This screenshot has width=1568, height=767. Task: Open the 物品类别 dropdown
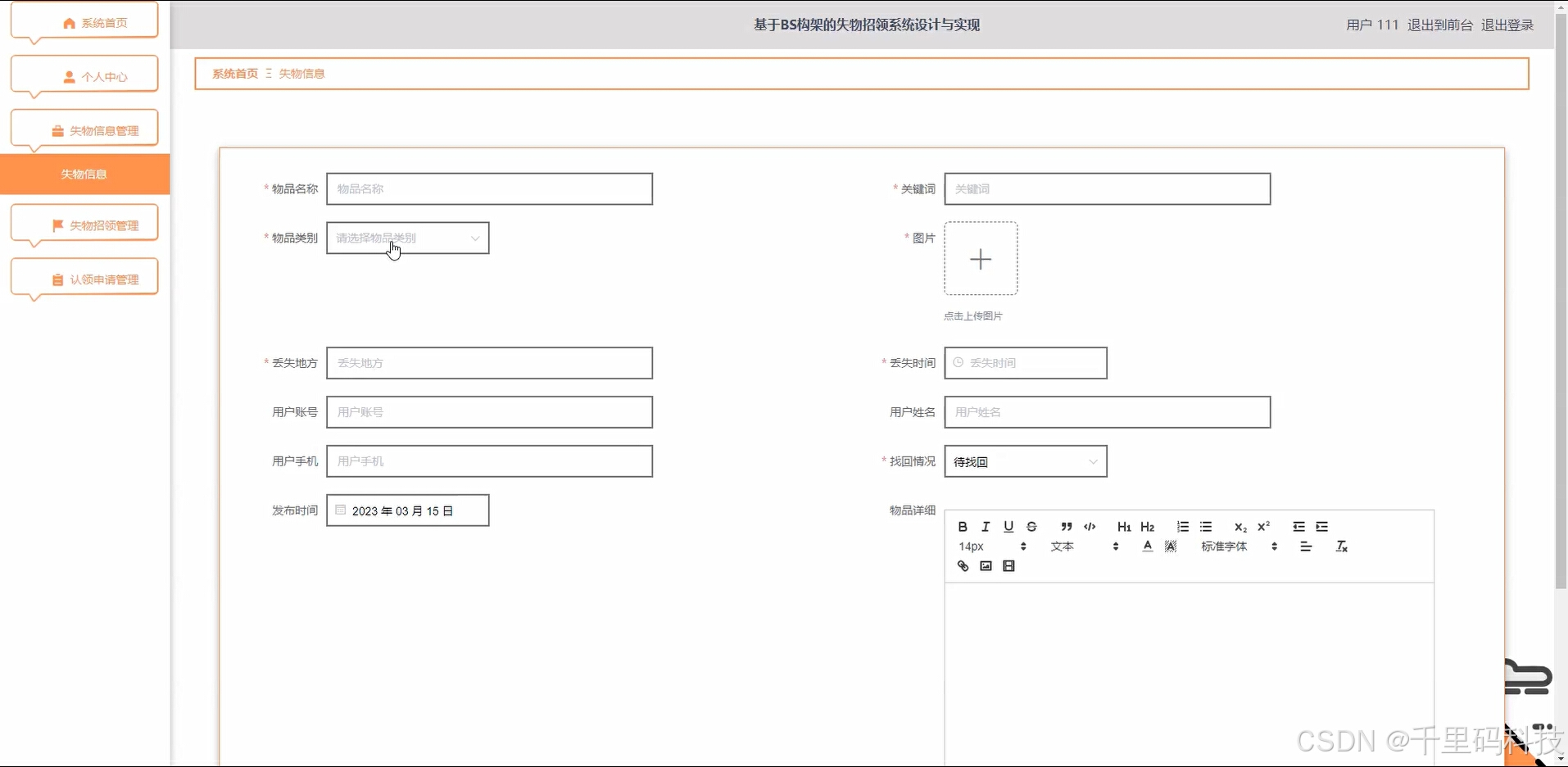click(x=407, y=238)
